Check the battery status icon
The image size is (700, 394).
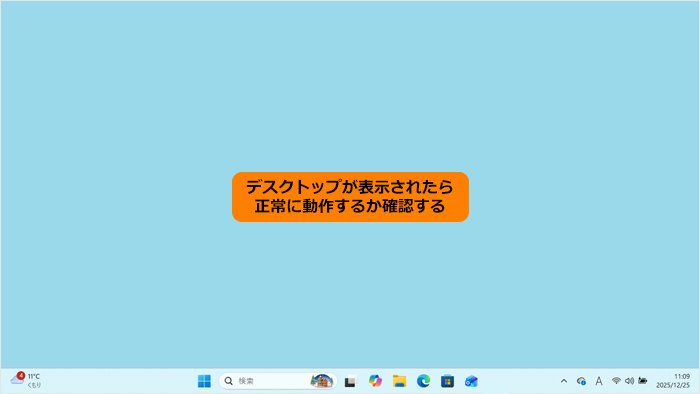tap(643, 381)
